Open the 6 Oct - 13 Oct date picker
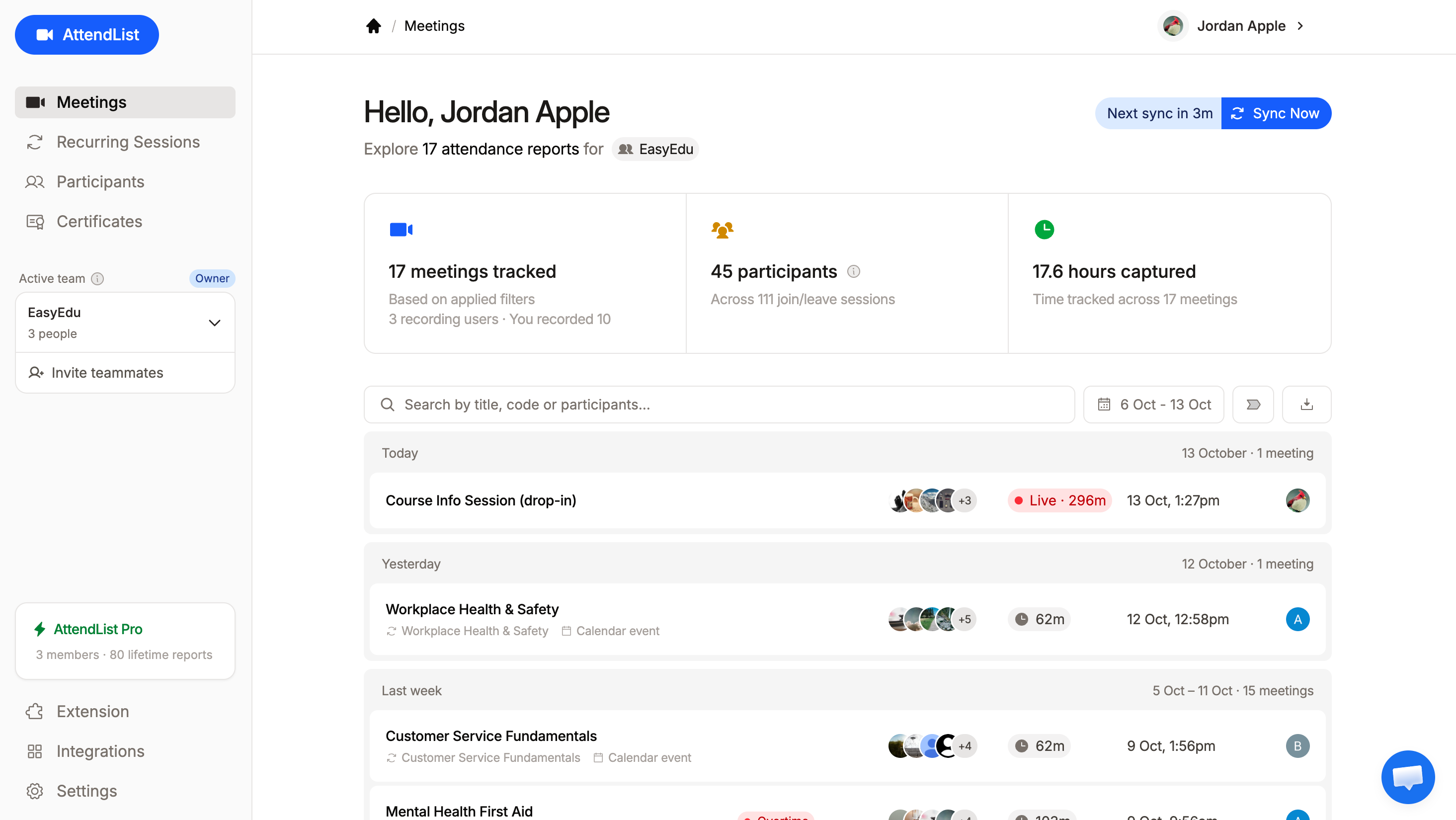Image resolution: width=1456 pixels, height=820 pixels. (1153, 405)
